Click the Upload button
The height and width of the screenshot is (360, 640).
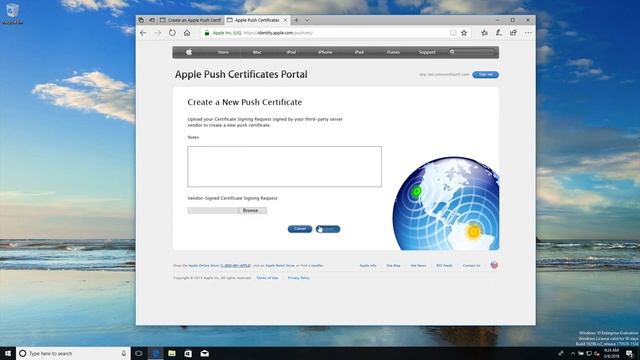click(328, 229)
